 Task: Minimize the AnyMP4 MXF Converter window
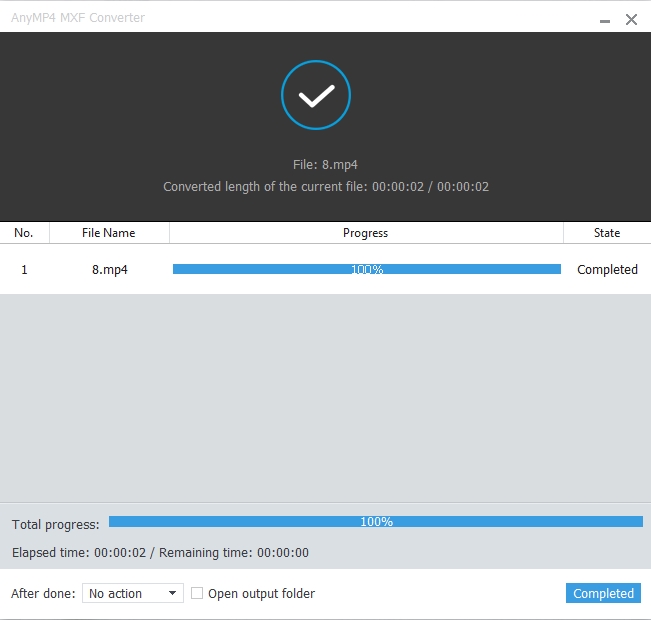click(604, 20)
